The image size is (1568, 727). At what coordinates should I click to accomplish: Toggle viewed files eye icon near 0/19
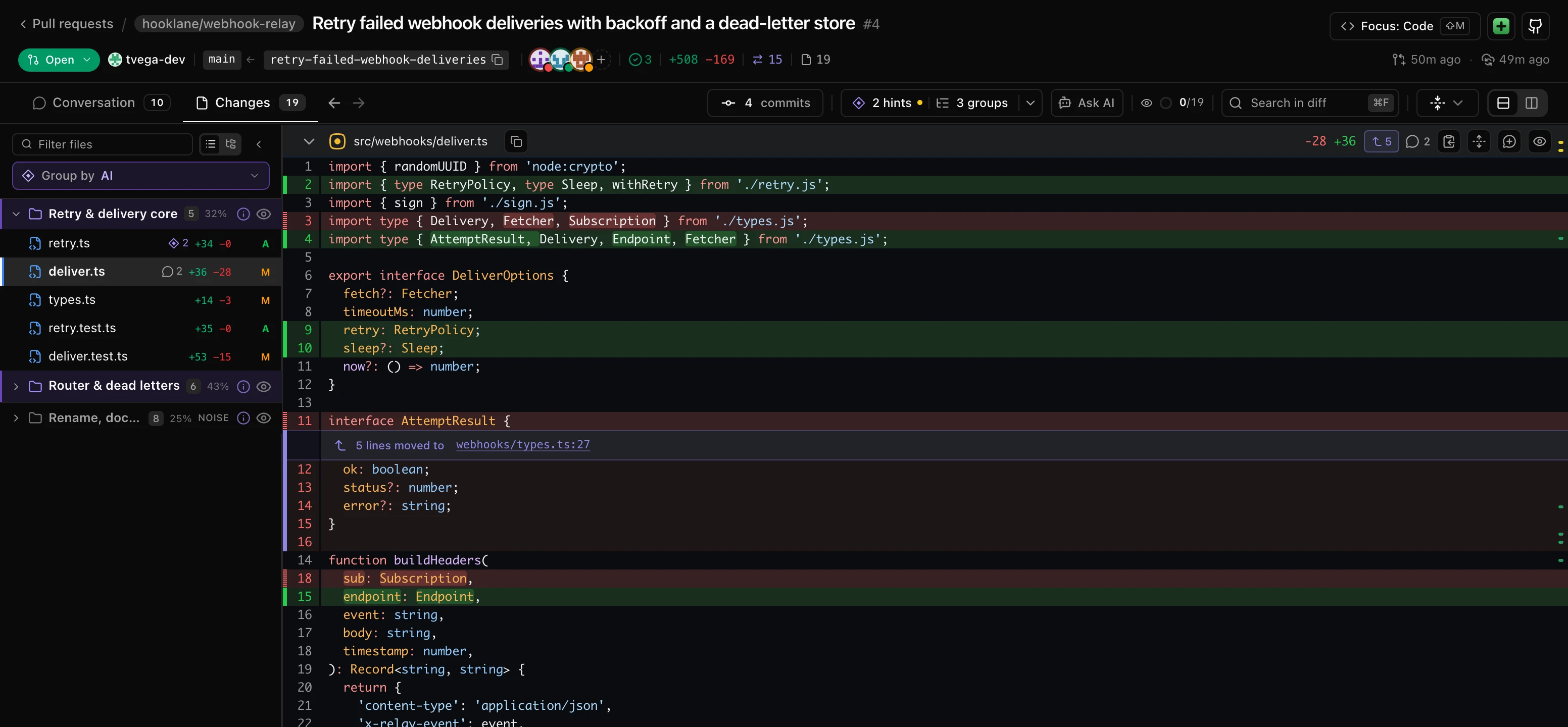(x=1146, y=103)
